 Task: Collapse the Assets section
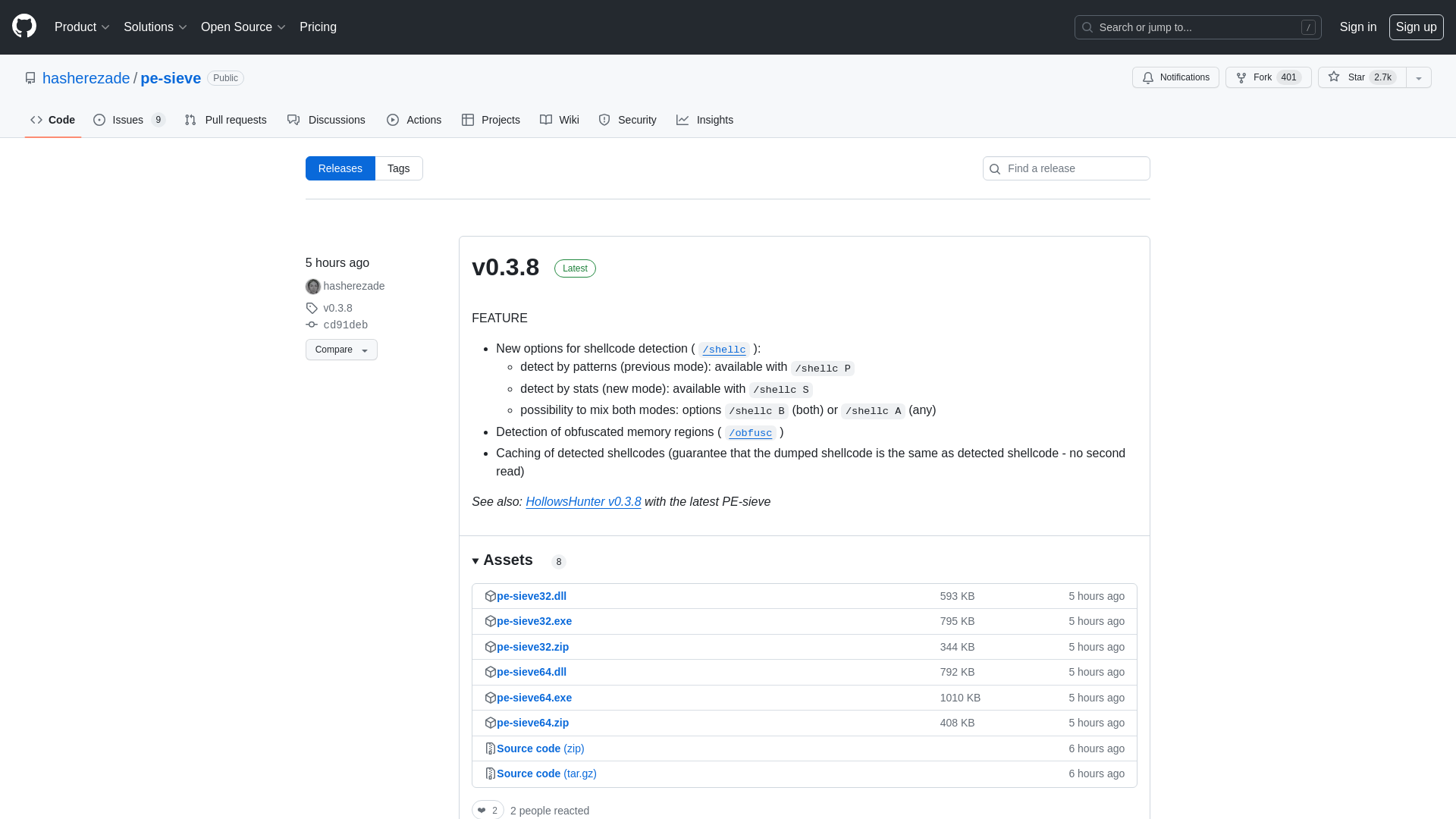502,560
